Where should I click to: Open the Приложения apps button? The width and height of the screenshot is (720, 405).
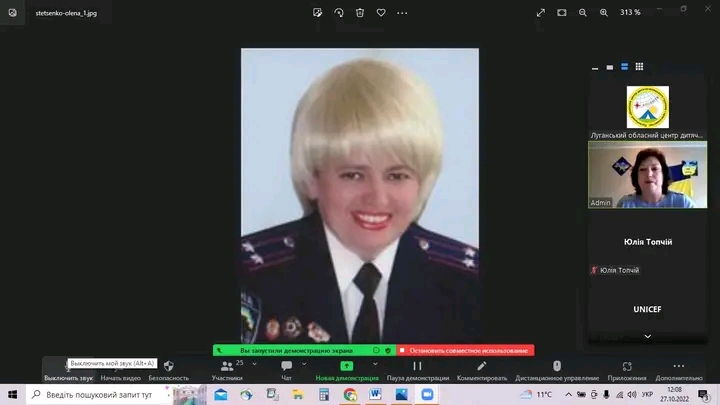[627, 371]
